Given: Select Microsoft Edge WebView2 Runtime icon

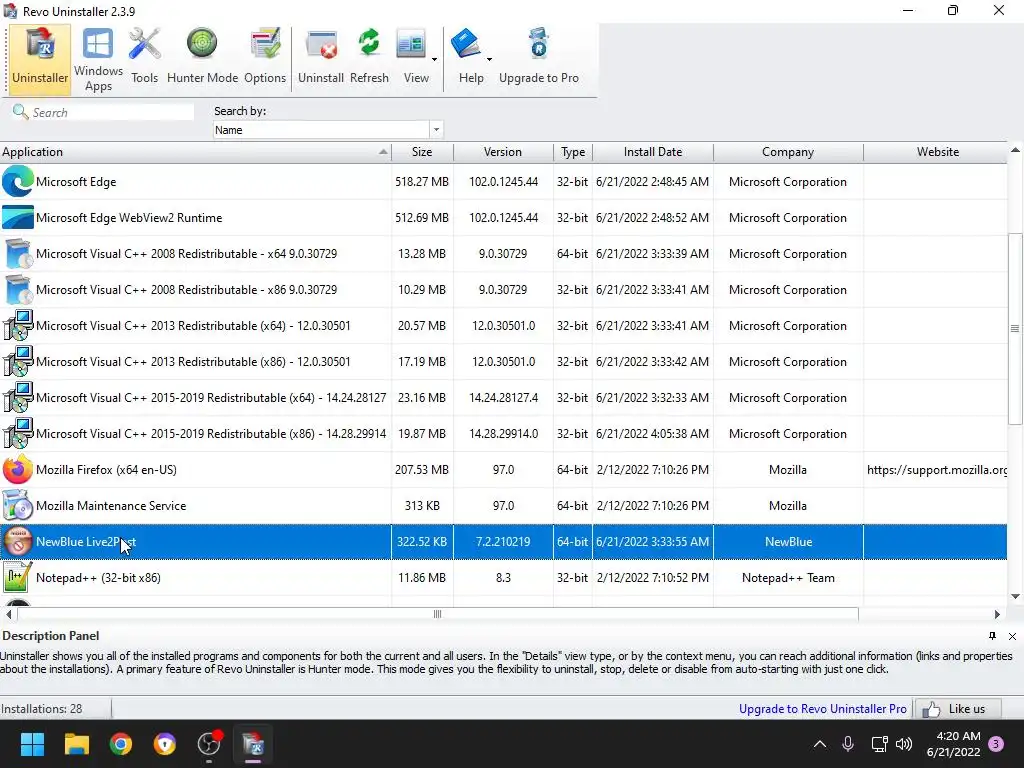Looking at the screenshot, I should tap(18, 217).
